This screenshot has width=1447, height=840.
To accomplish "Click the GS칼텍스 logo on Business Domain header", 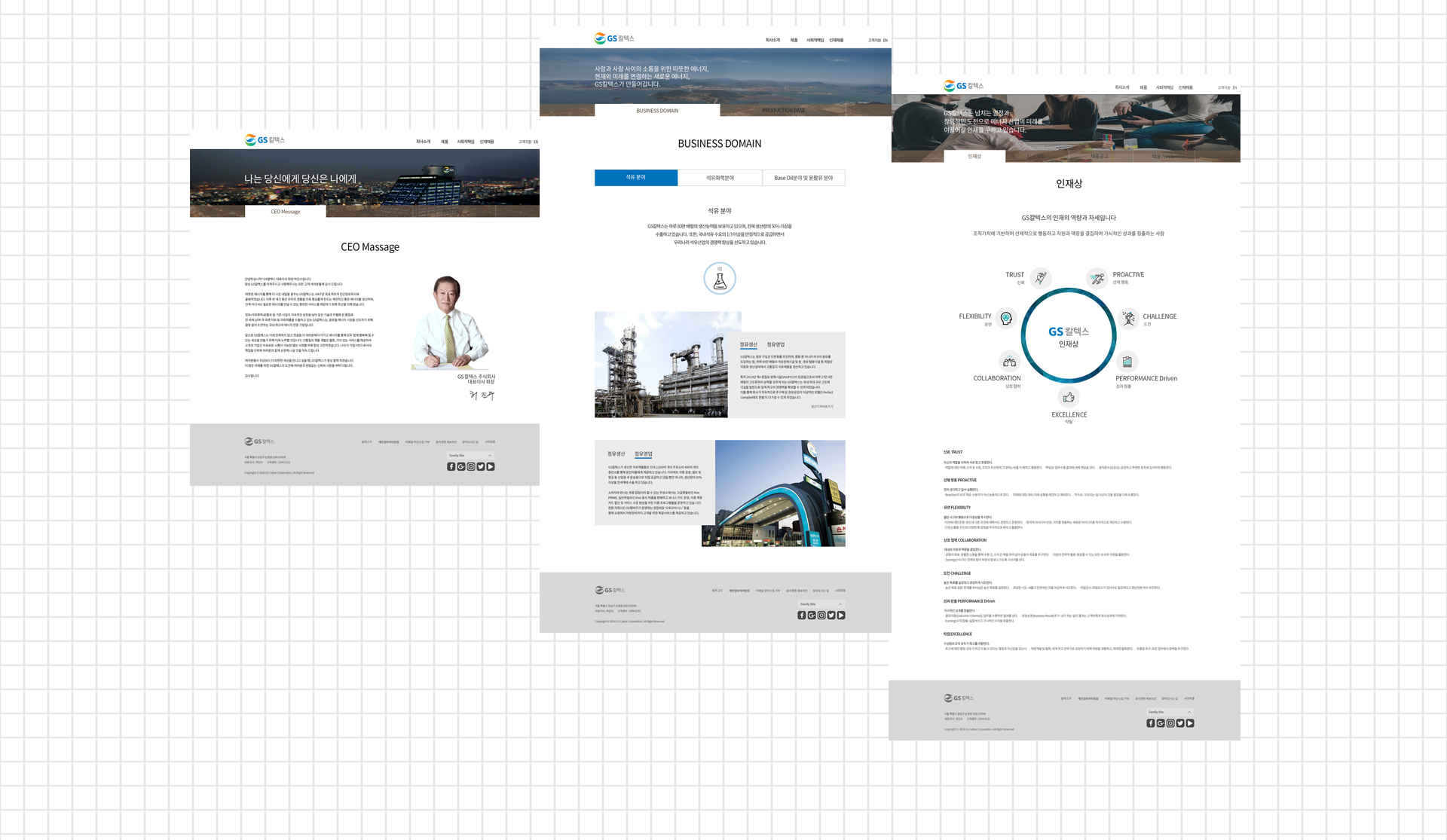I will click(x=614, y=38).
